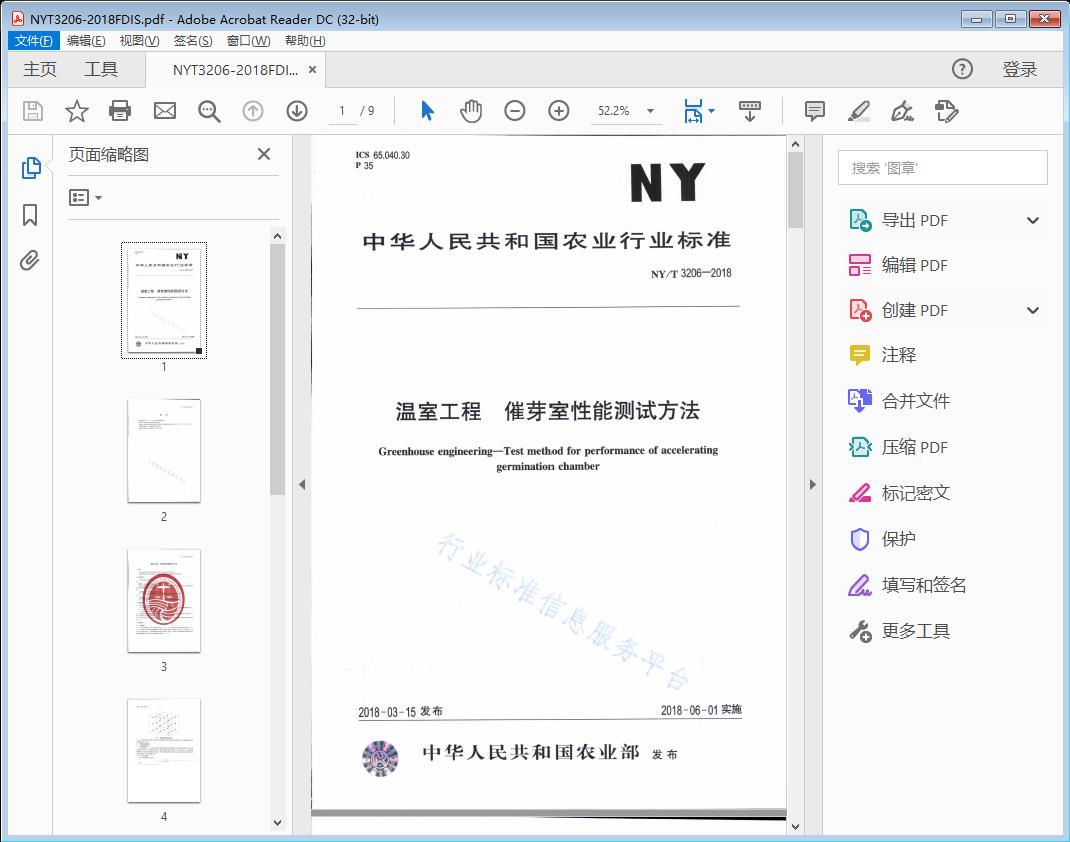Screen dimensions: 1070x842
Task: Open the bookmarks panel
Action: coord(30,214)
